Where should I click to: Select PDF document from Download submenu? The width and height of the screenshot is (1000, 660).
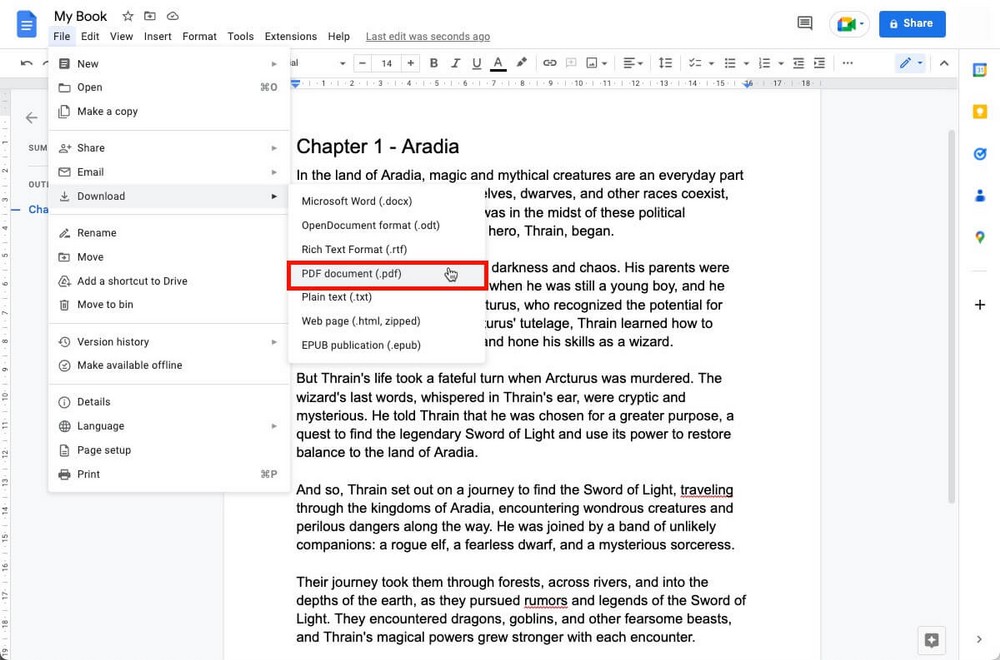pos(351,273)
